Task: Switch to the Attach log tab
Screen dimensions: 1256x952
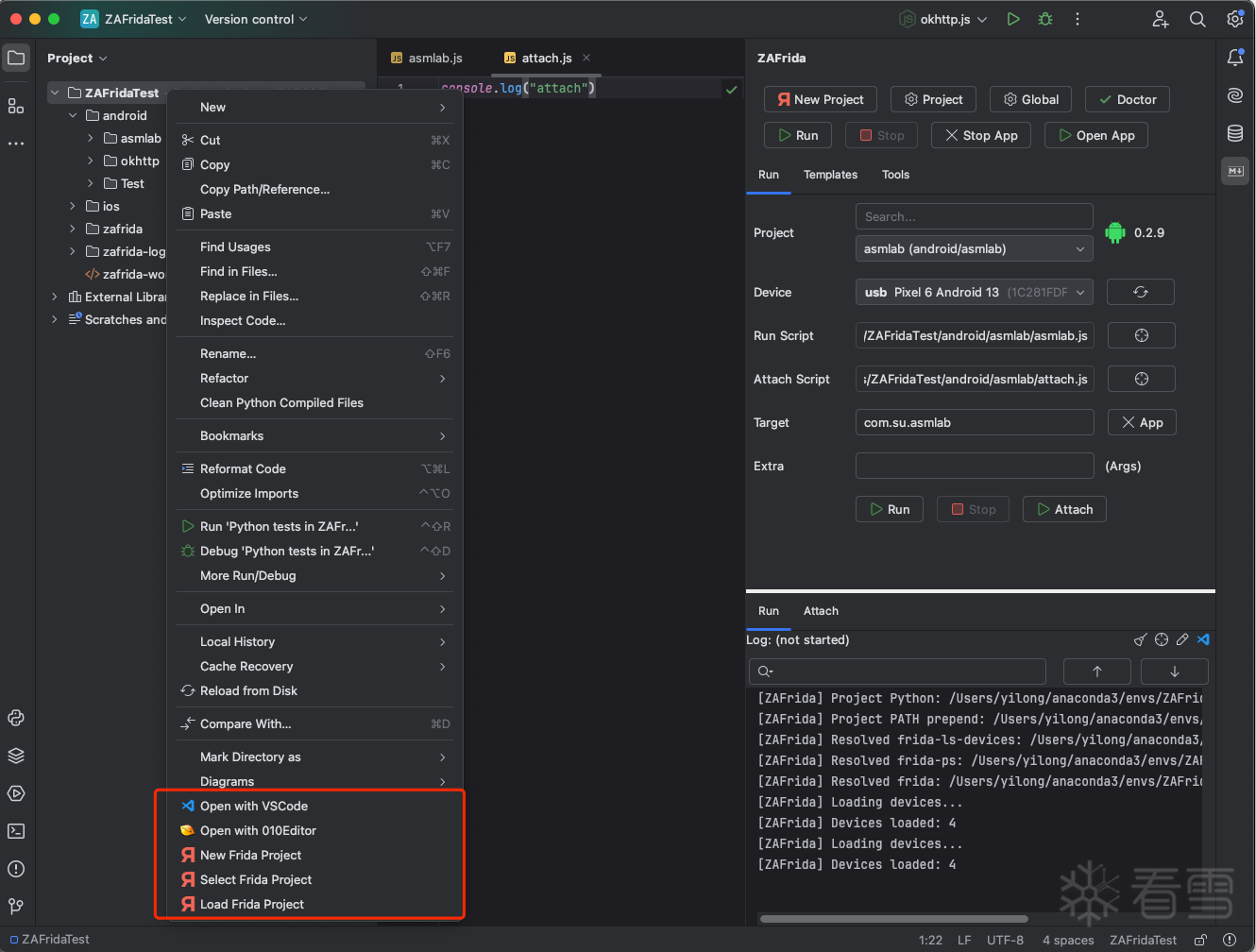Action: click(x=821, y=611)
